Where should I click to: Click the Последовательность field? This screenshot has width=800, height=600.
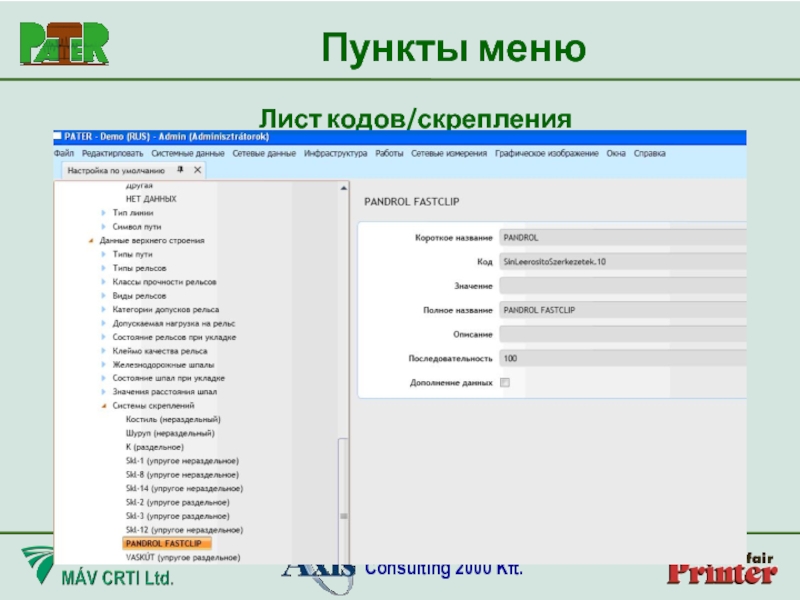click(622, 358)
